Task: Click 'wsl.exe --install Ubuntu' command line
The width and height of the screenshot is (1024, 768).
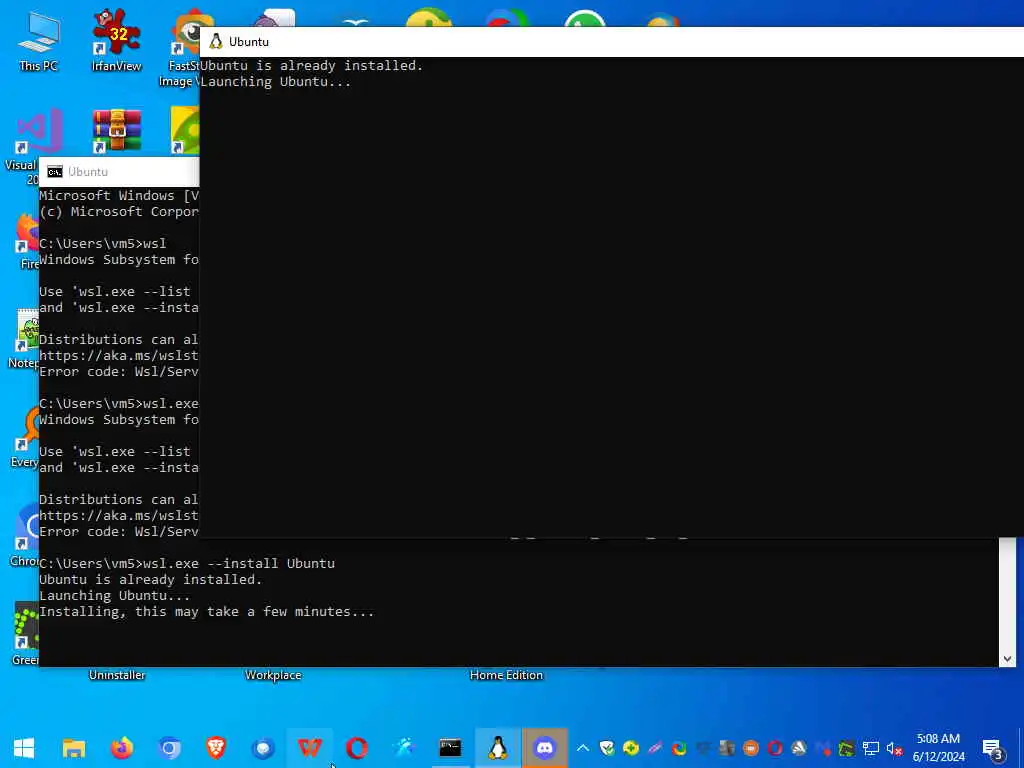Action: [x=239, y=563]
